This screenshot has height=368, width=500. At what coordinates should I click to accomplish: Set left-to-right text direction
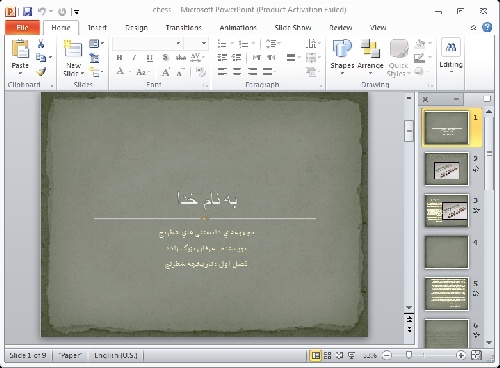pos(257,58)
